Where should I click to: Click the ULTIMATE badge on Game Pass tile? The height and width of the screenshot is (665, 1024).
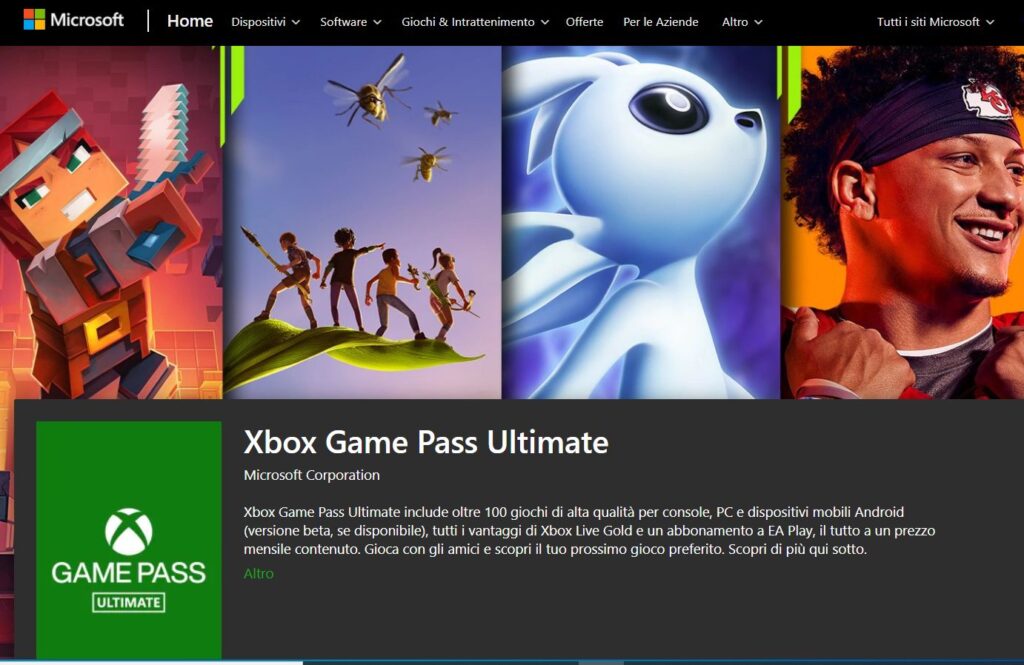tap(129, 602)
